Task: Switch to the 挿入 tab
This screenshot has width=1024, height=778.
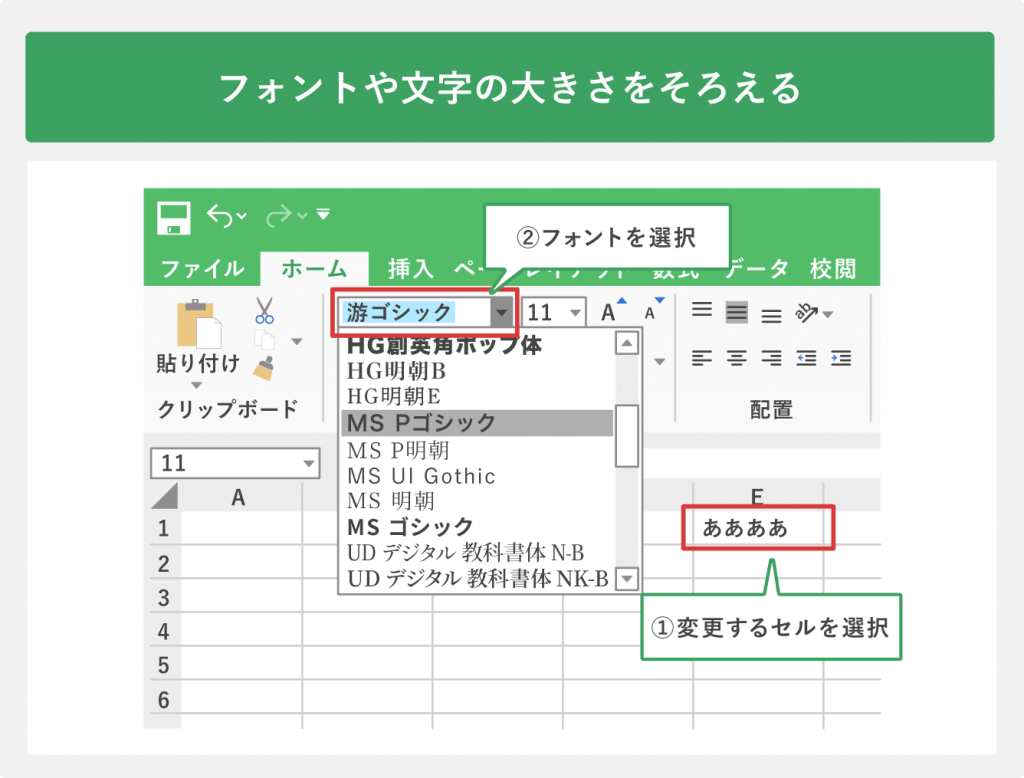Action: 411,268
